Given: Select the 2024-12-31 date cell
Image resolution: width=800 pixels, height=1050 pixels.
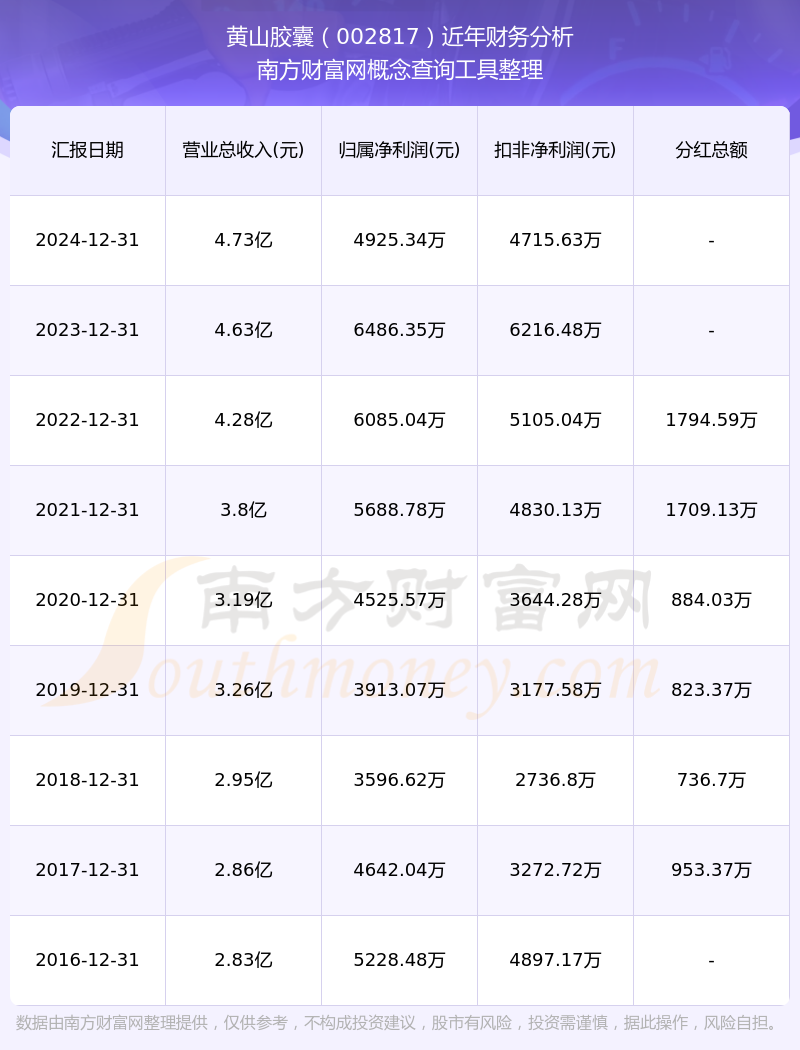Looking at the screenshot, I should [87, 240].
